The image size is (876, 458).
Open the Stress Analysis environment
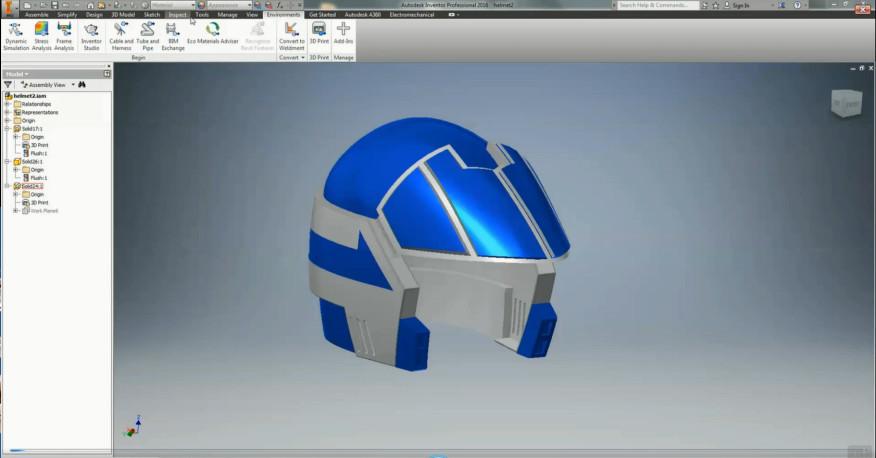click(41, 36)
